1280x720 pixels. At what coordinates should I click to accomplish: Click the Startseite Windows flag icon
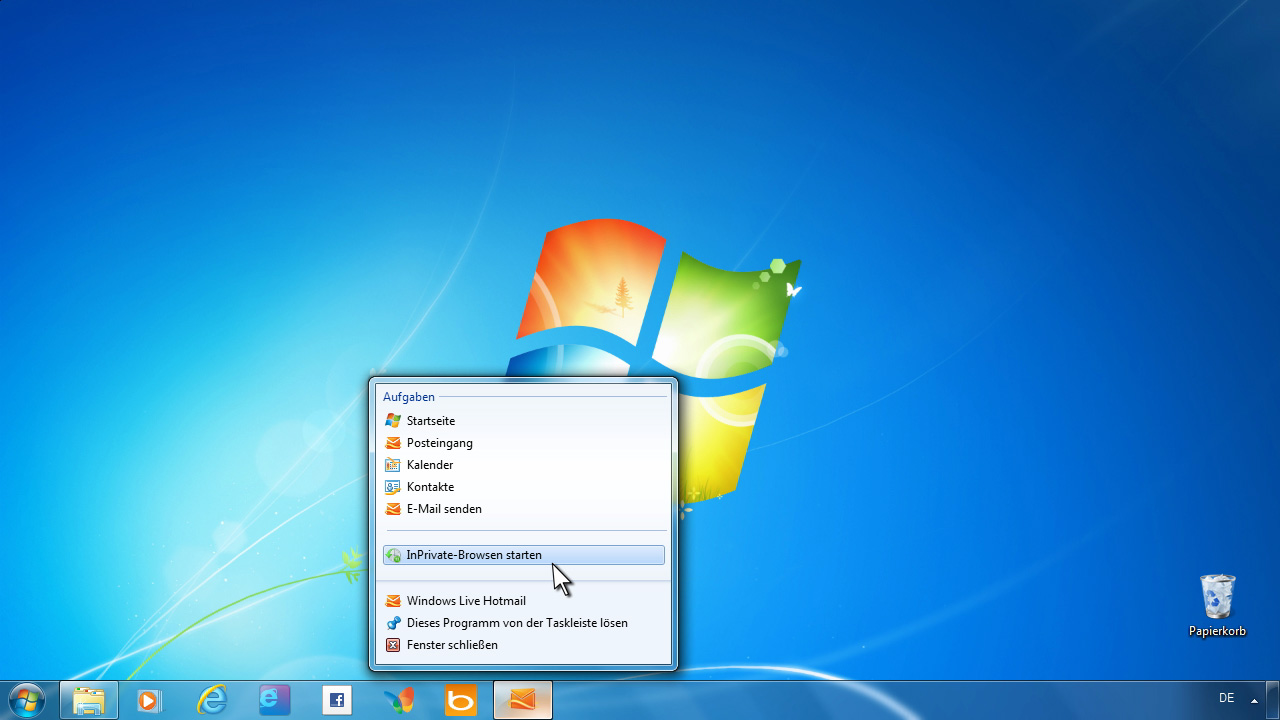393,421
